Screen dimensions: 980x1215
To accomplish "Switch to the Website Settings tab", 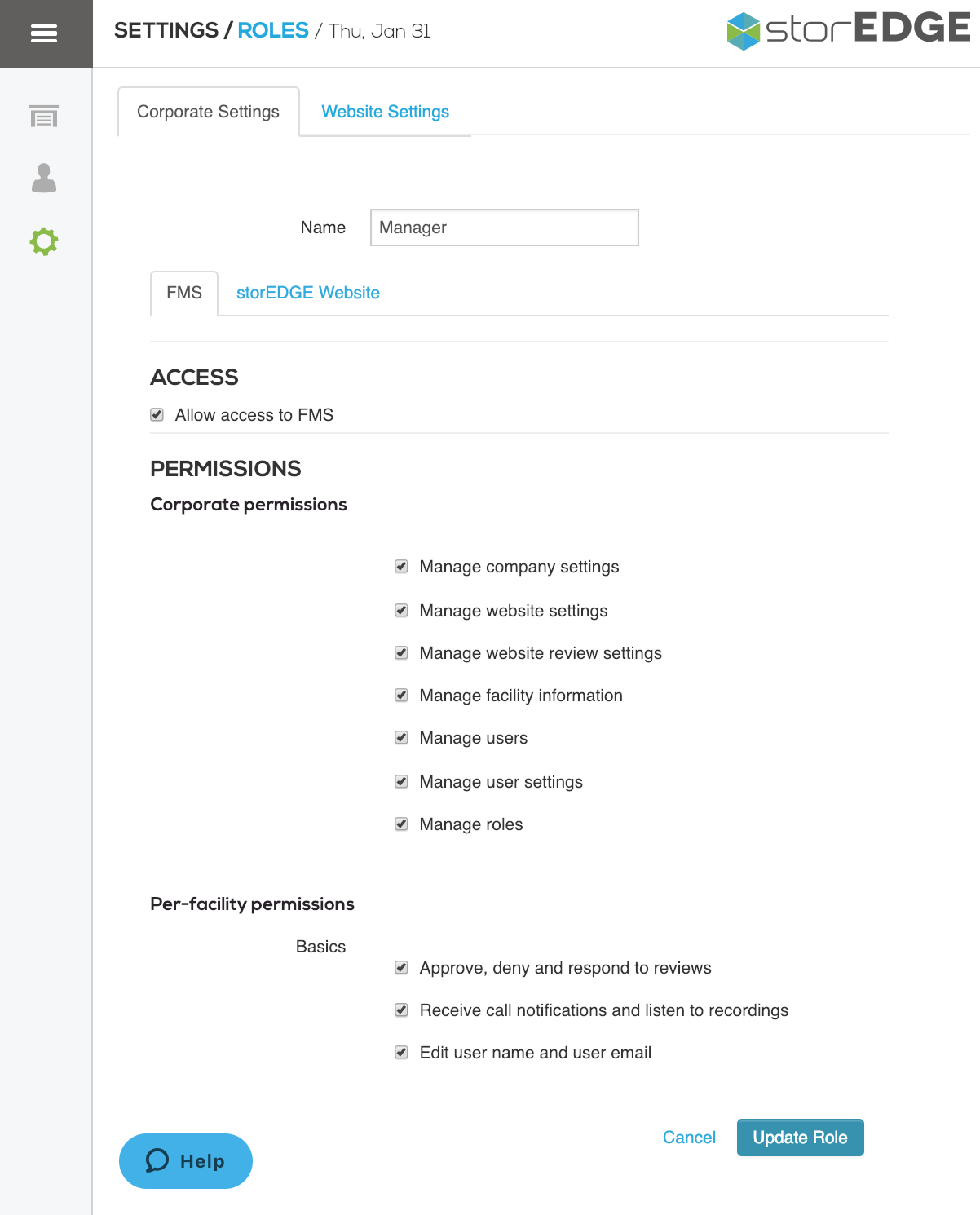I will click(384, 112).
